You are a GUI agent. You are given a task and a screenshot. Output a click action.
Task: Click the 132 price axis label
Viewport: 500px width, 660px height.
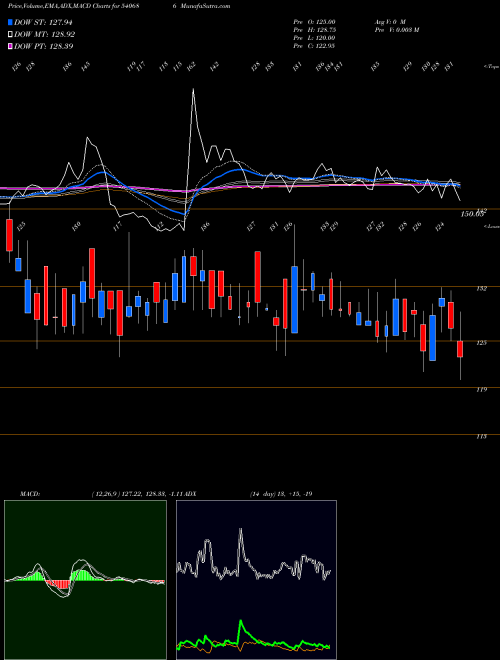481,289
